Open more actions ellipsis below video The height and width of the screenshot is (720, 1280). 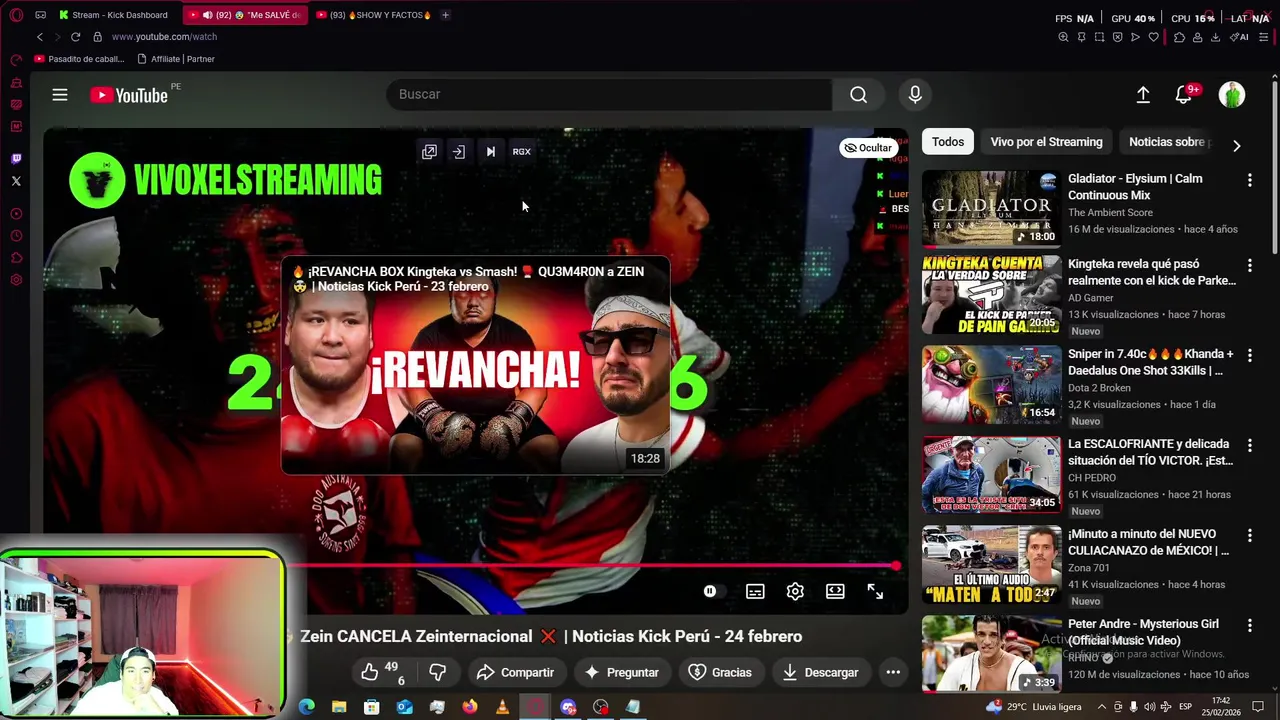[x=893, y=672]
